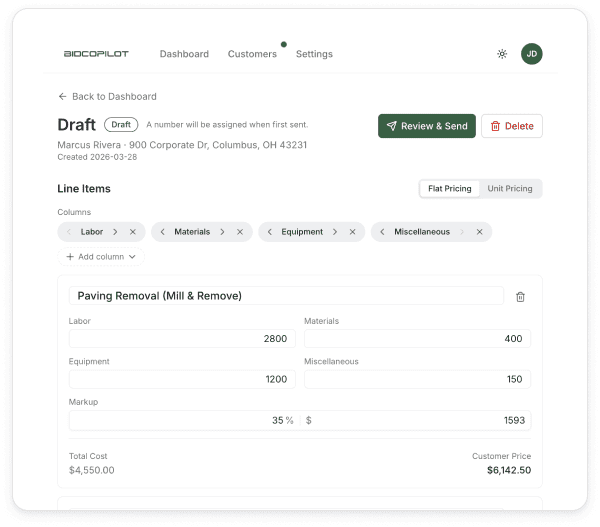Open the JD user avatar menu
This screenshot has height=527, width=600.
(532, 54)
